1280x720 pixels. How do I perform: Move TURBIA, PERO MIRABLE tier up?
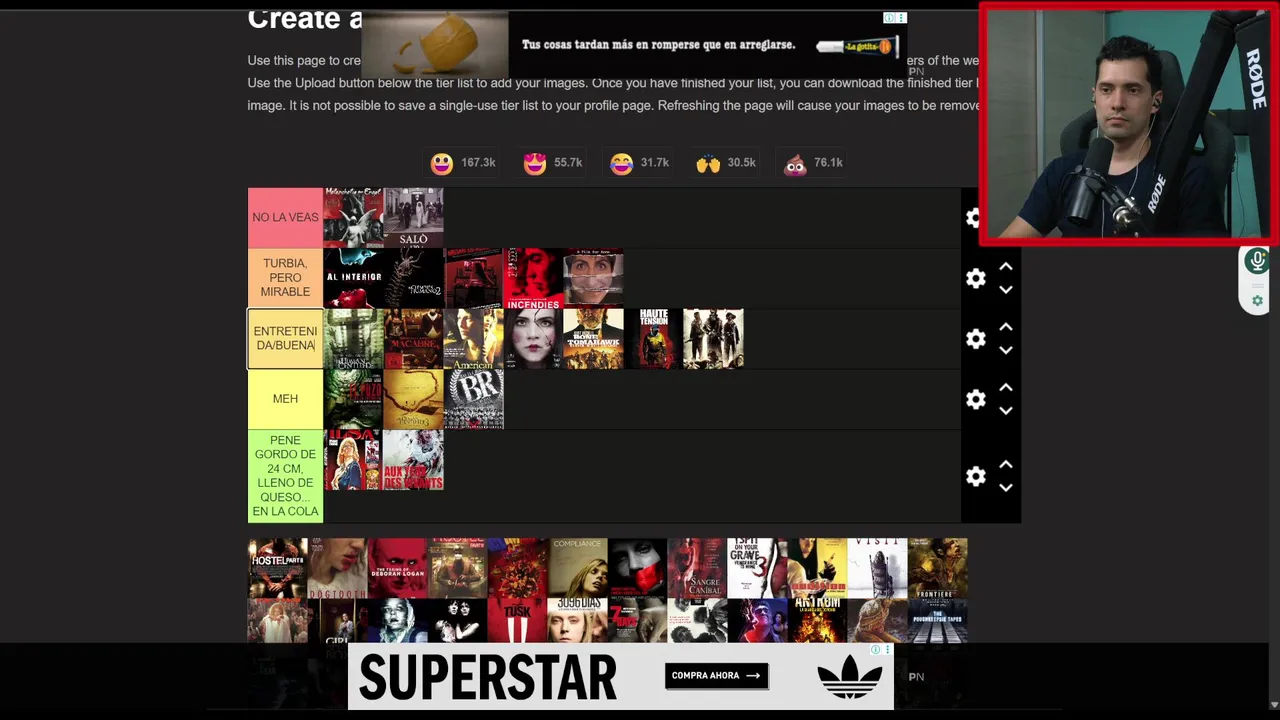coord(1006,267)
